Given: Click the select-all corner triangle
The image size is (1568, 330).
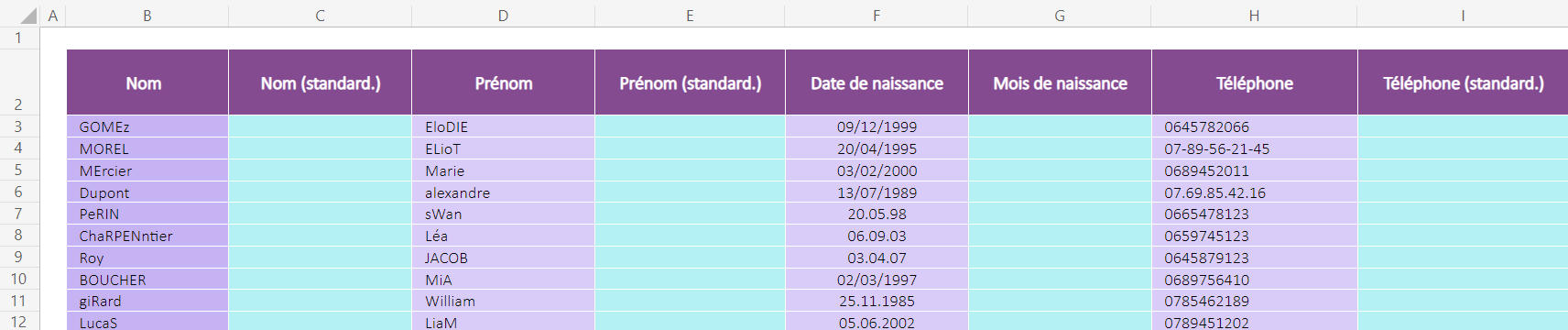Looking at the screenshot, I should click(28, 16).
